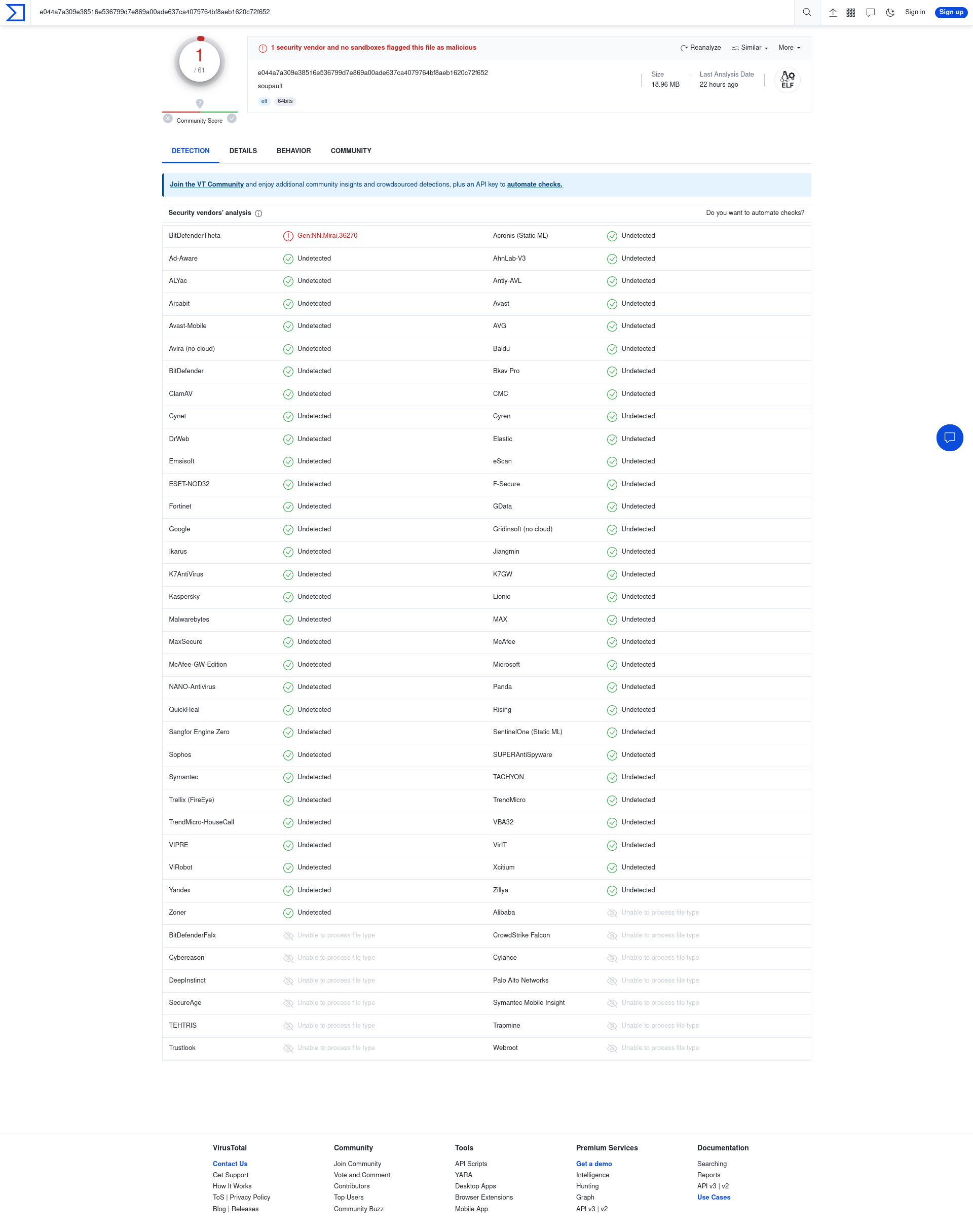Viewport: 973px width, 1232px height.
Task: Expand the More options for vendor analysis
Action: [x=789, y=47]
